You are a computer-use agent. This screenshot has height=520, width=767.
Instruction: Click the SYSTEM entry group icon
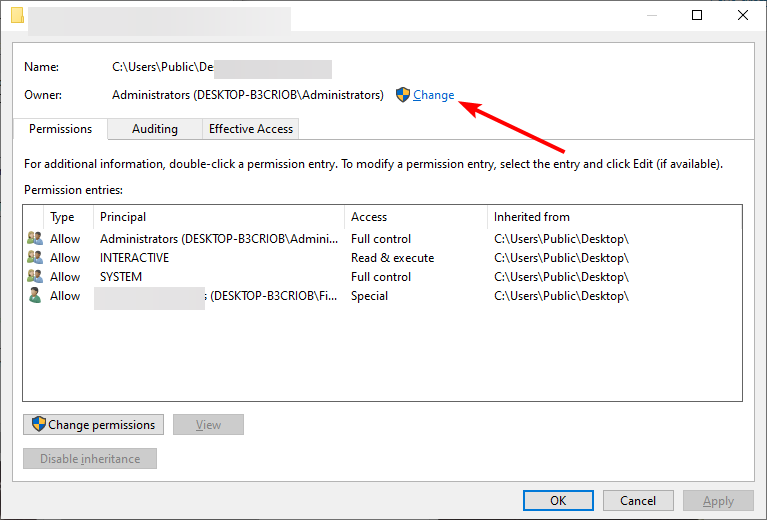[36, 277]
